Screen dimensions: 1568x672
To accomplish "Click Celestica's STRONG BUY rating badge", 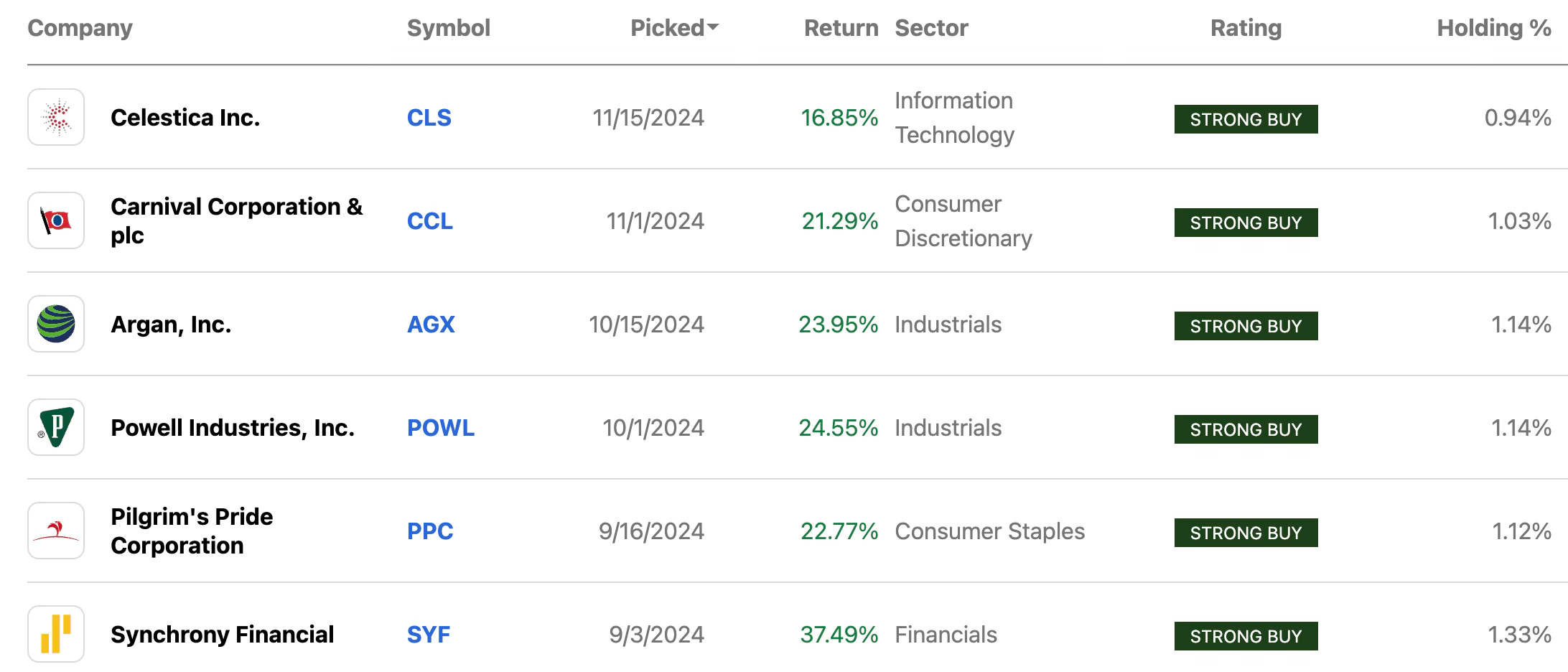I will pyautogui.click(x=1246, y=119).
